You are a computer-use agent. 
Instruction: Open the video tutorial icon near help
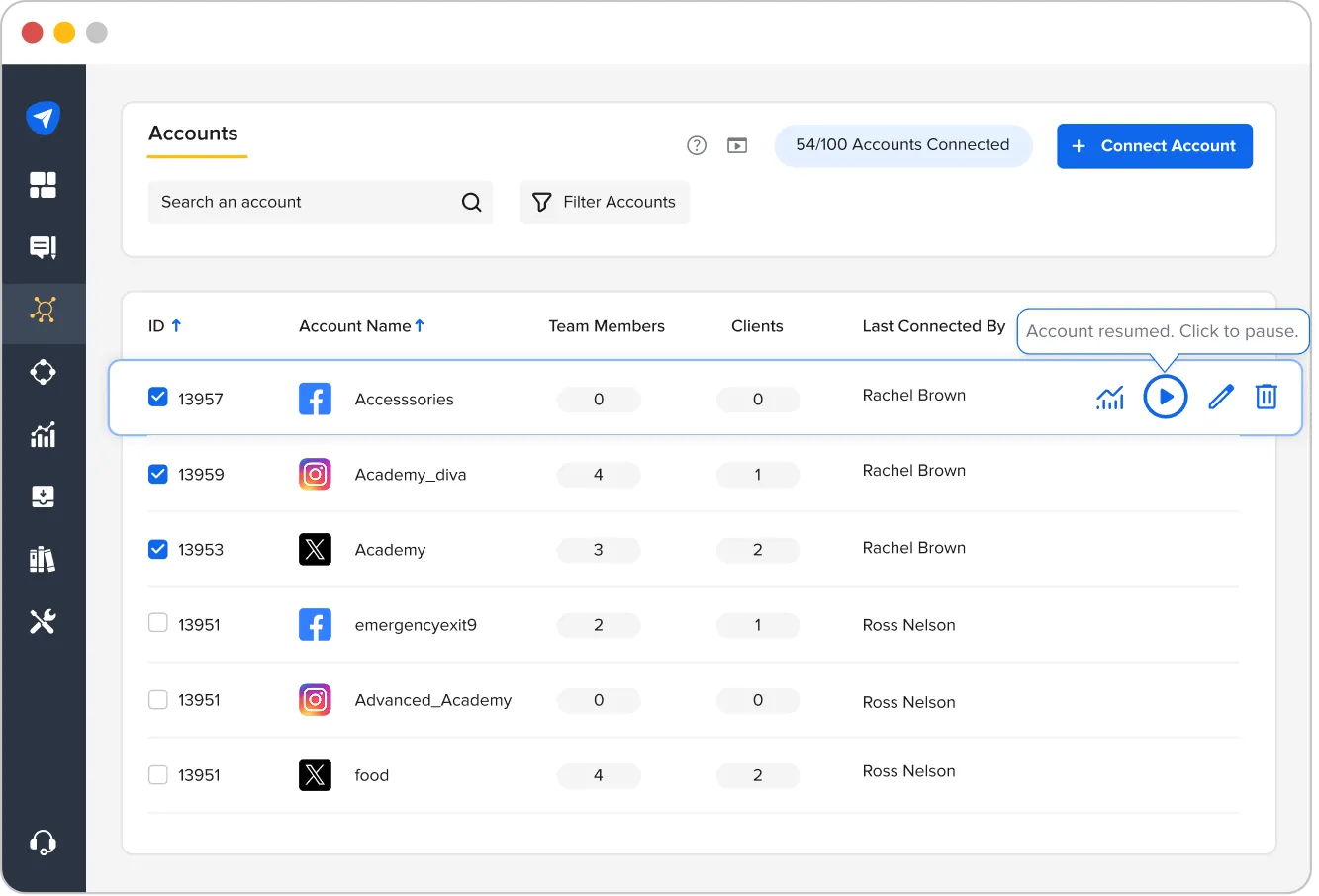736,144
